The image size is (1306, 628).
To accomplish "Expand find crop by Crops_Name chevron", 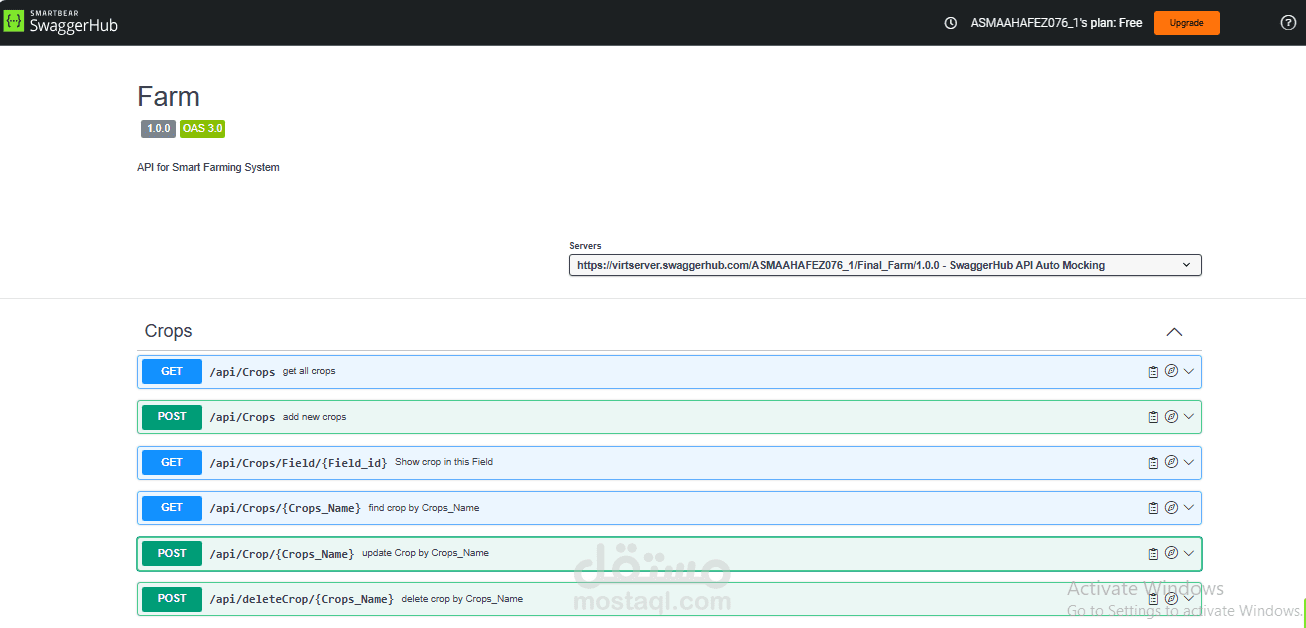I will (1189, 507).
